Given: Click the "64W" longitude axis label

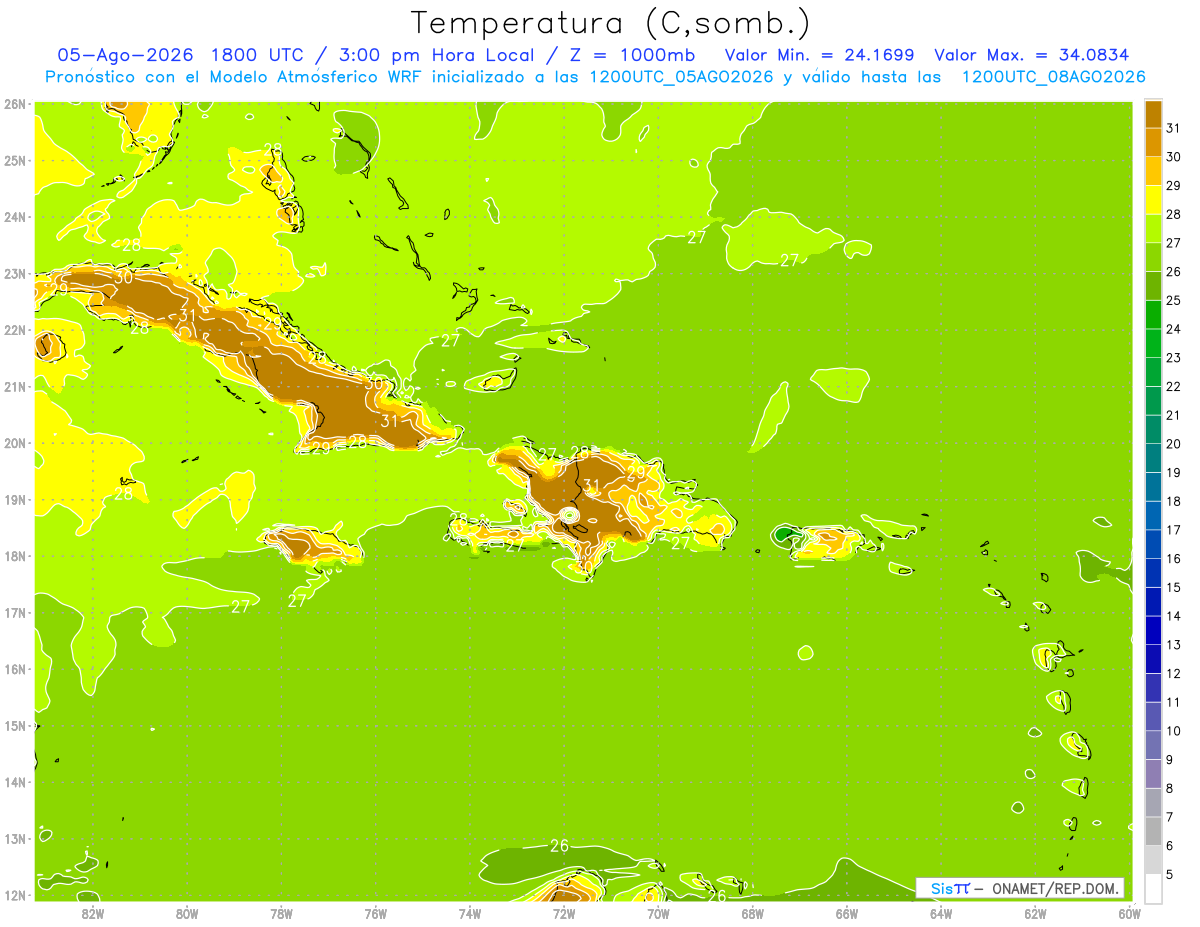Looking at the screenshot, I should 941,913.
